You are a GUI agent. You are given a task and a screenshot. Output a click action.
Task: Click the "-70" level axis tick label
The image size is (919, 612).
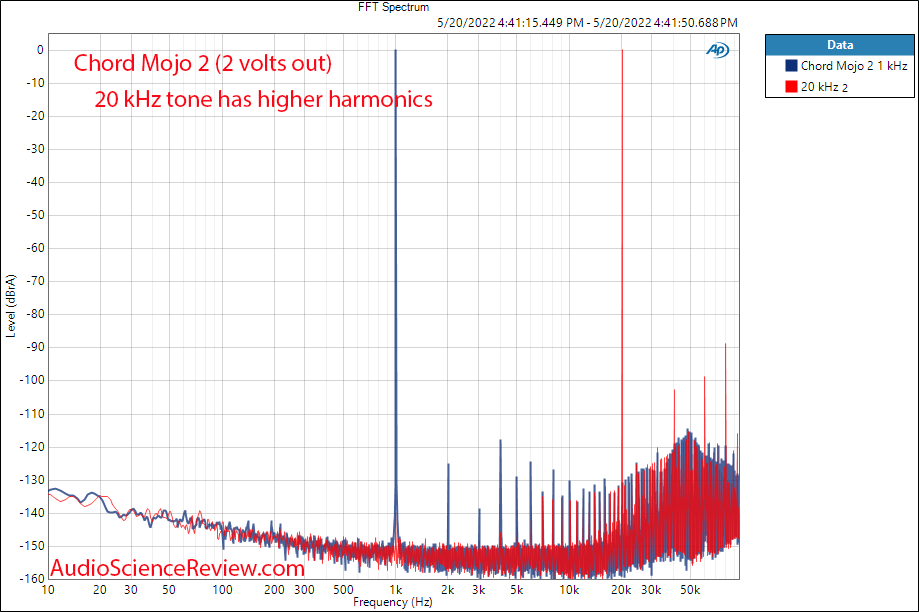(x=35, y=281)
